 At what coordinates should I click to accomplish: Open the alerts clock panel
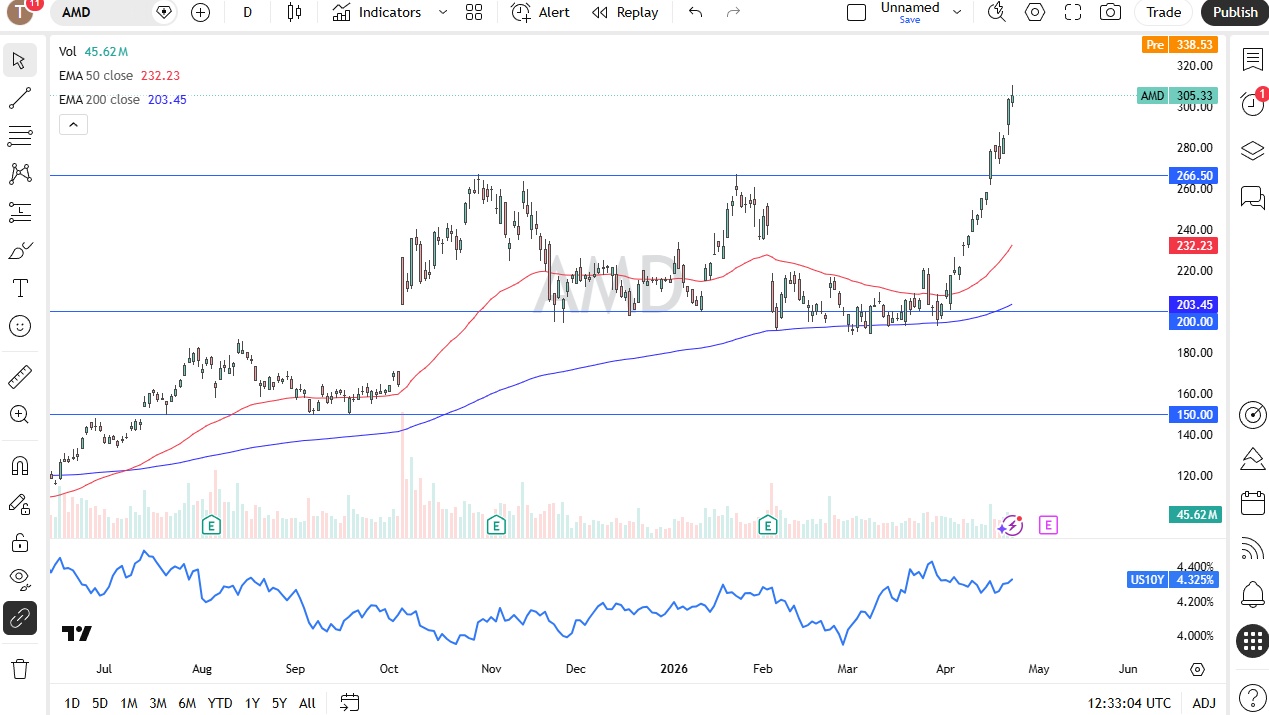point(1252,103)
